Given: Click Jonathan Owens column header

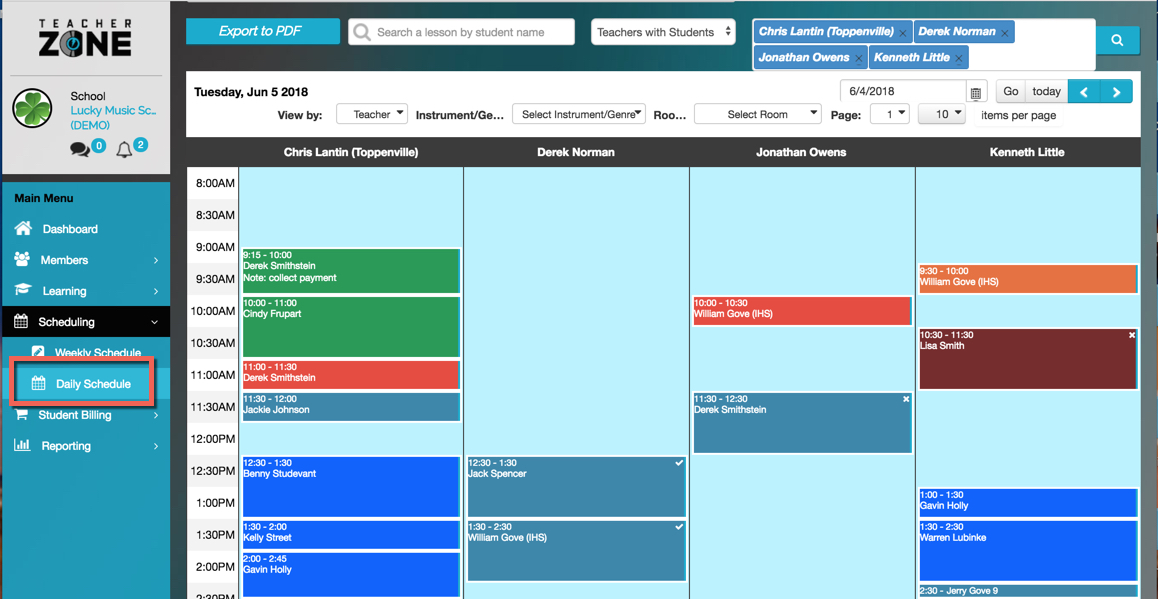Looking at the screenshot, I should [801, 152].
